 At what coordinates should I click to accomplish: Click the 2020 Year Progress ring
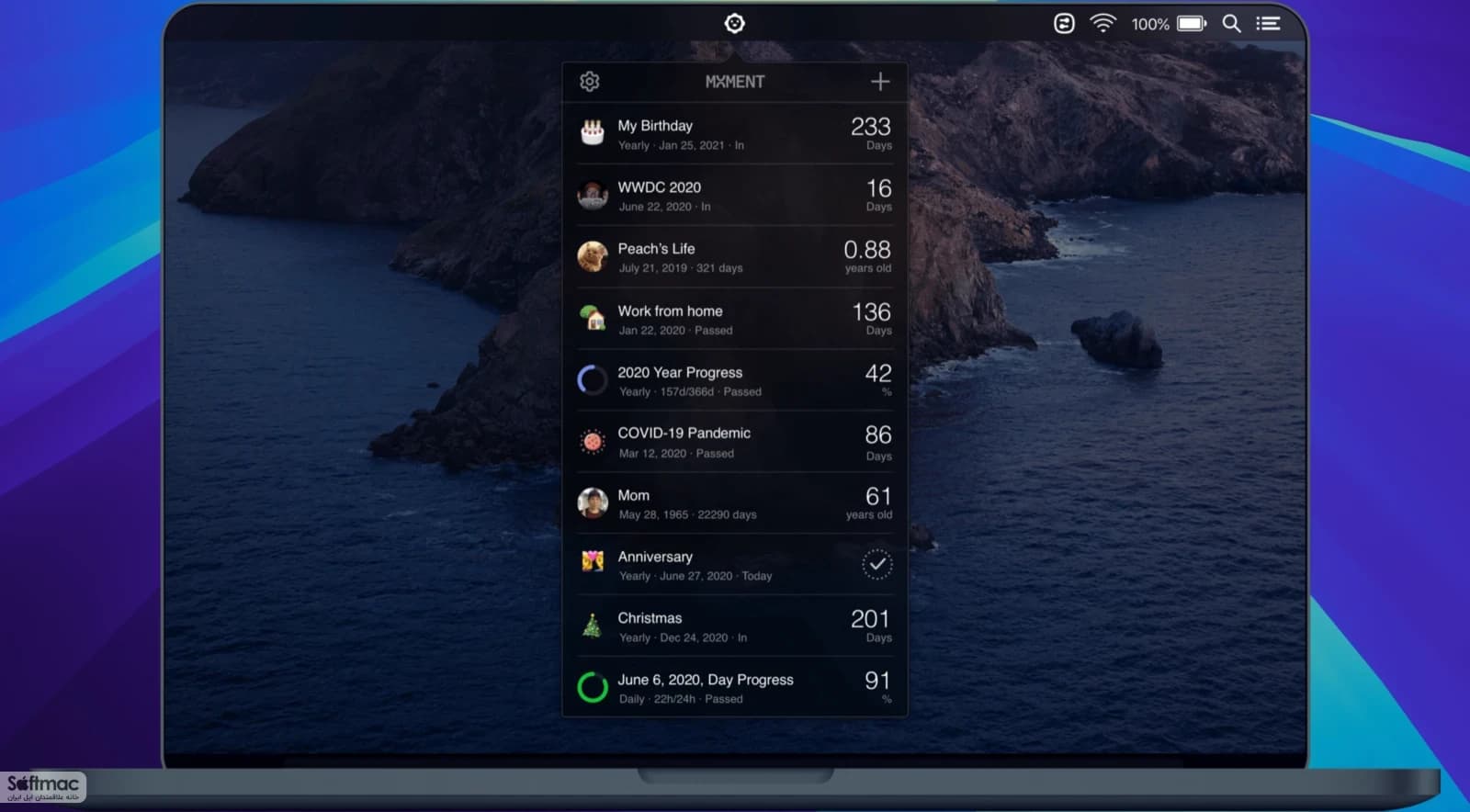coord(593,379)
